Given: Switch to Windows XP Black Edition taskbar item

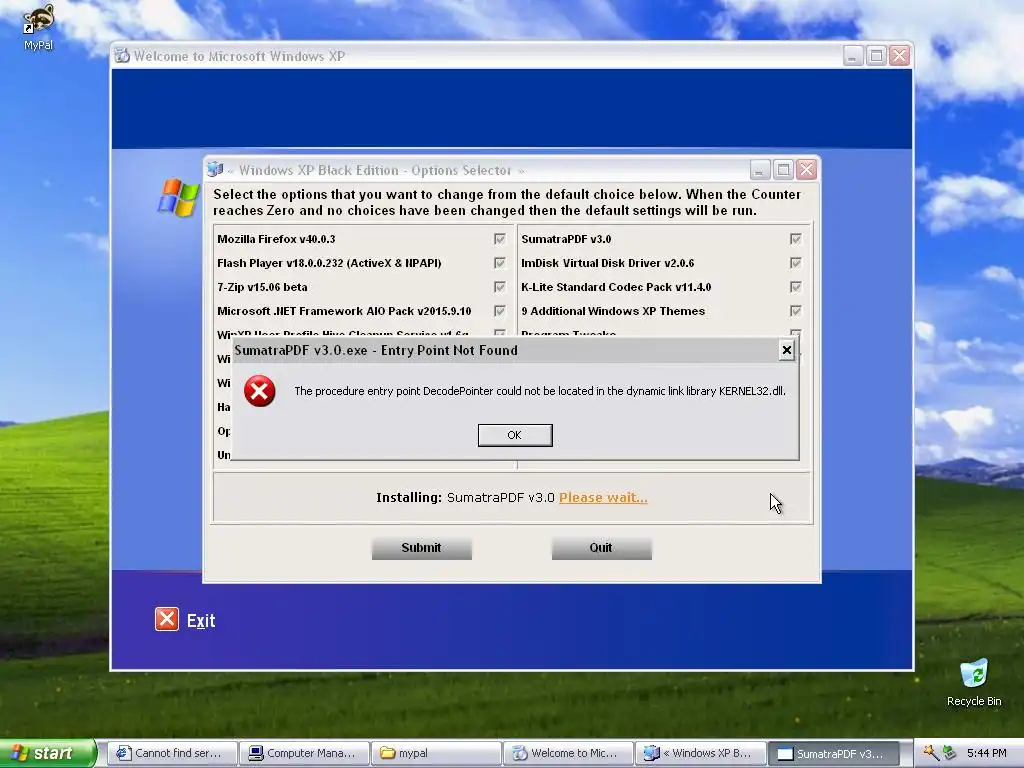Looking at the screenshot, I should click(700, 753).
